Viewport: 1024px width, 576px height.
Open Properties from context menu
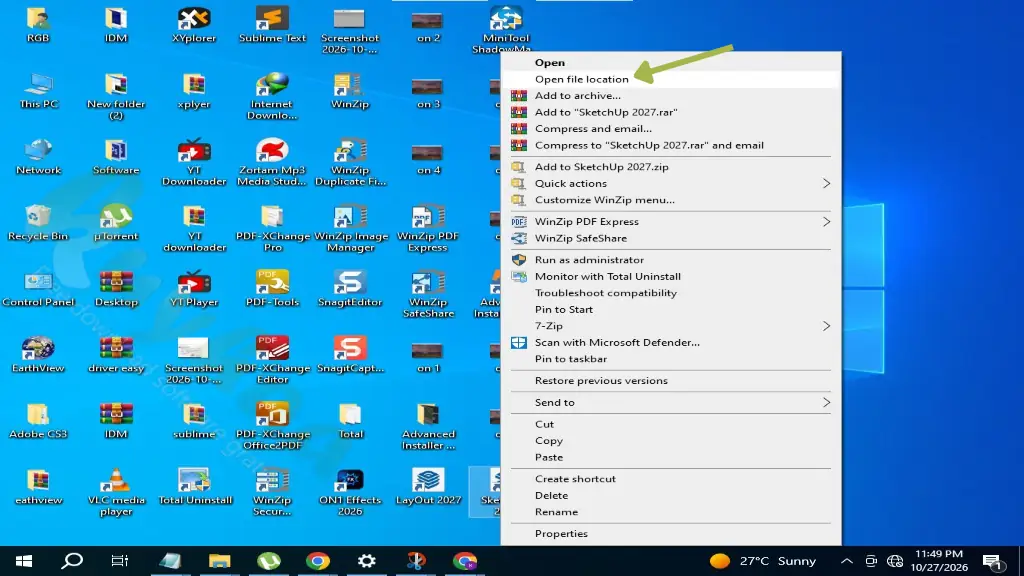(x=671, y=534)
